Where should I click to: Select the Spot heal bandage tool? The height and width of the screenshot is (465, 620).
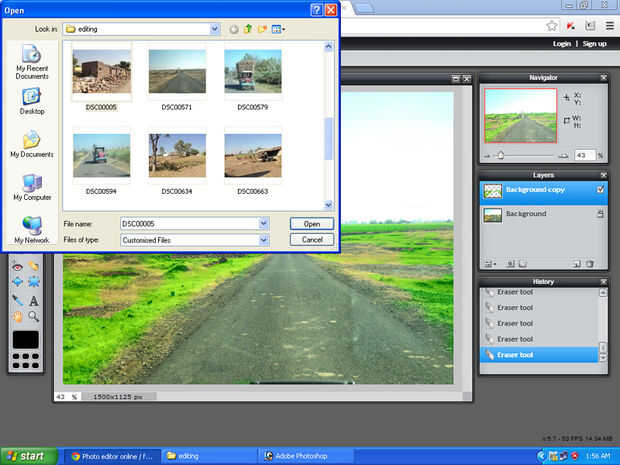coord(34,266)
